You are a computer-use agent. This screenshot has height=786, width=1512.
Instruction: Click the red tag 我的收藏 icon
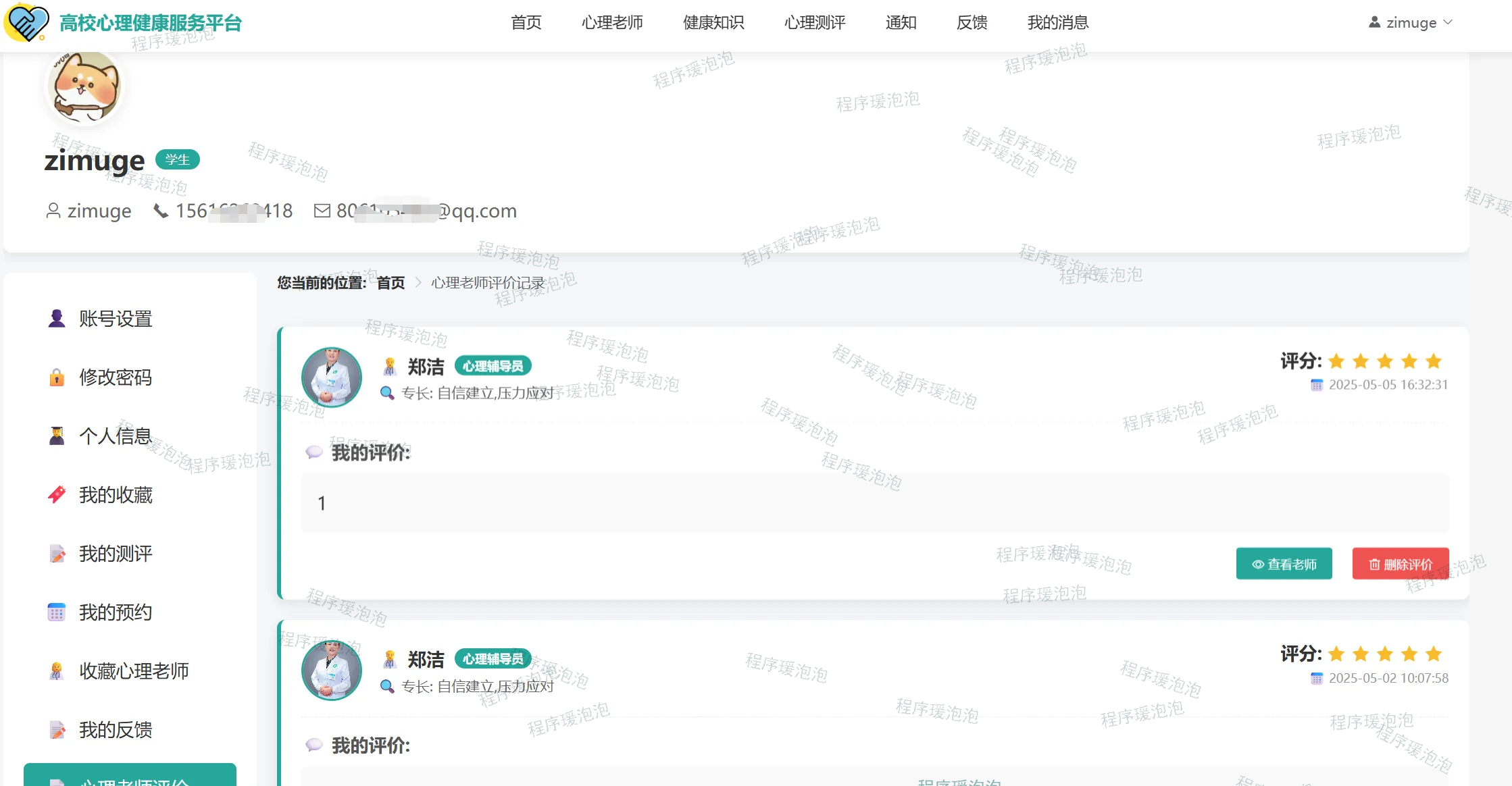click(57, 495)
